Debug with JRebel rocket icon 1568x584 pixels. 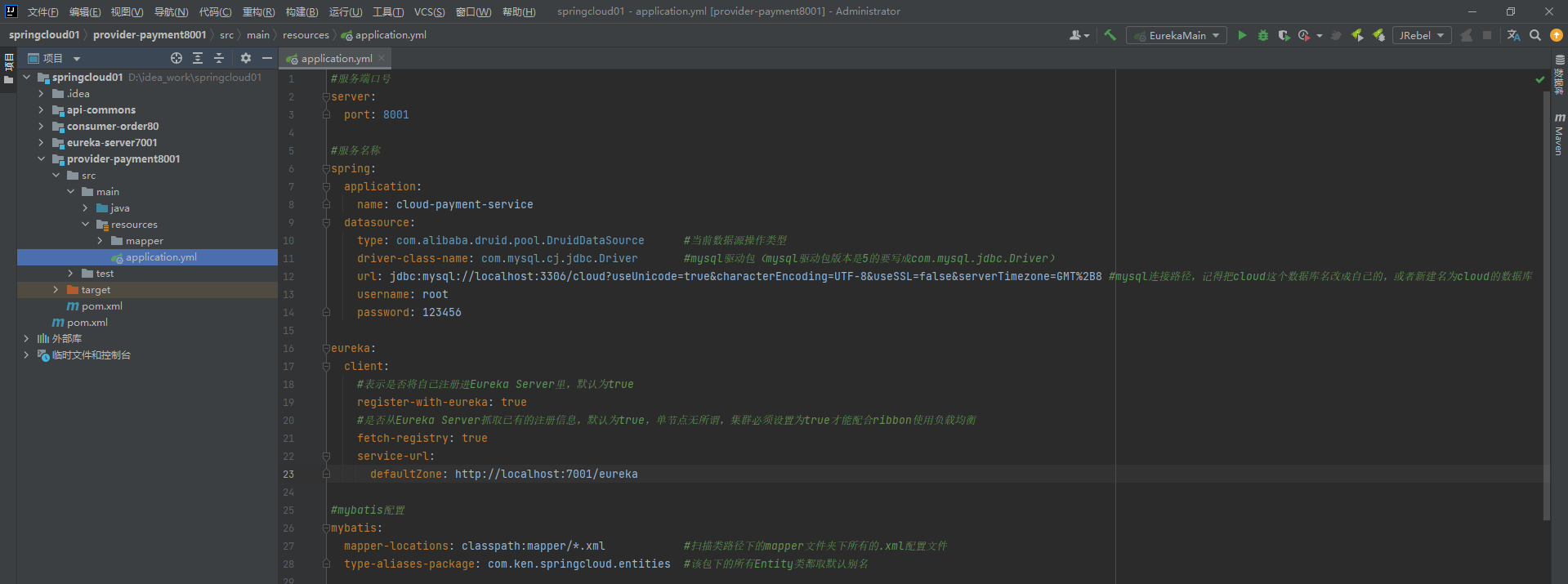point(1378,35)
